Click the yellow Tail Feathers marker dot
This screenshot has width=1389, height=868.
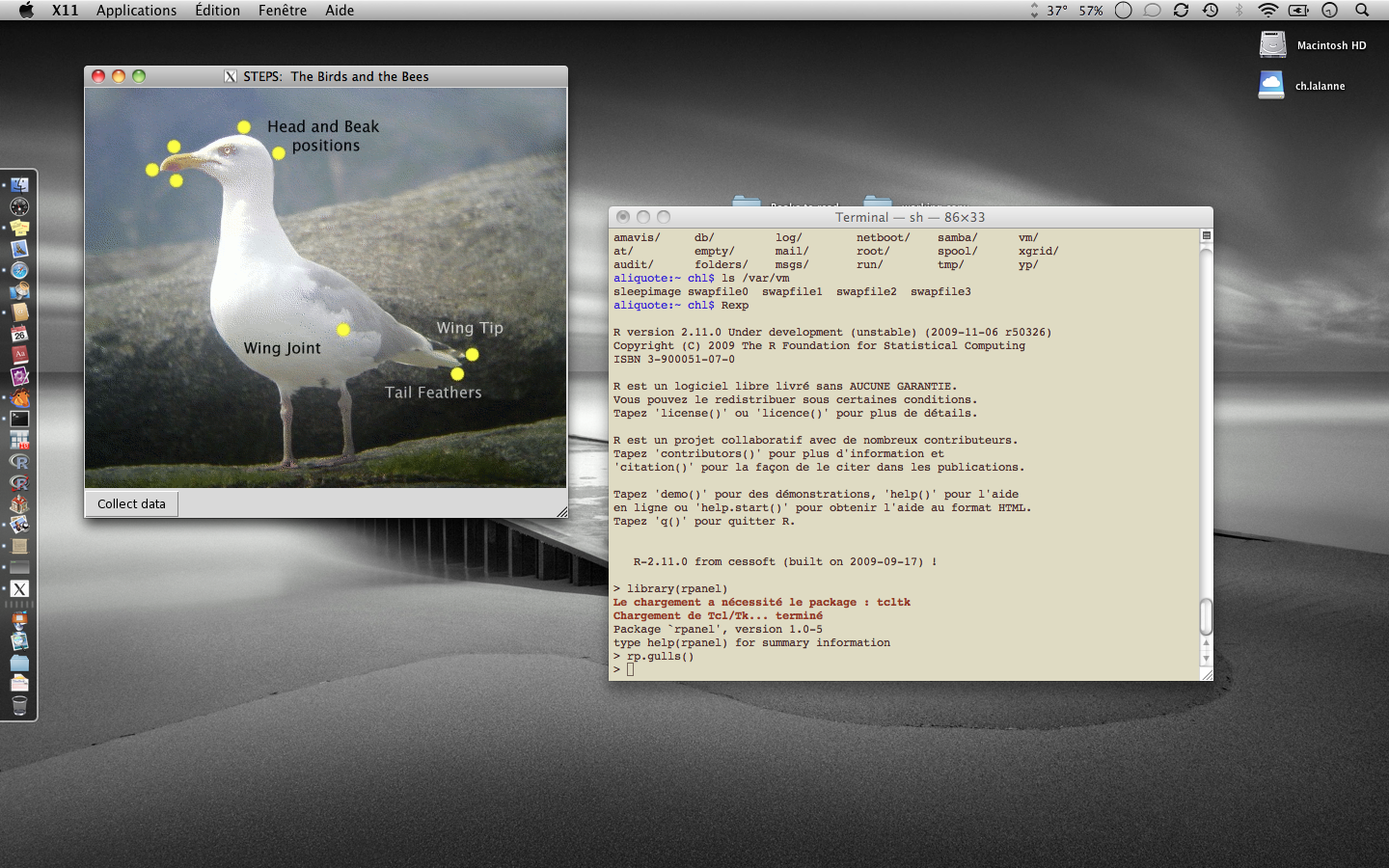(x=457, y=374)
